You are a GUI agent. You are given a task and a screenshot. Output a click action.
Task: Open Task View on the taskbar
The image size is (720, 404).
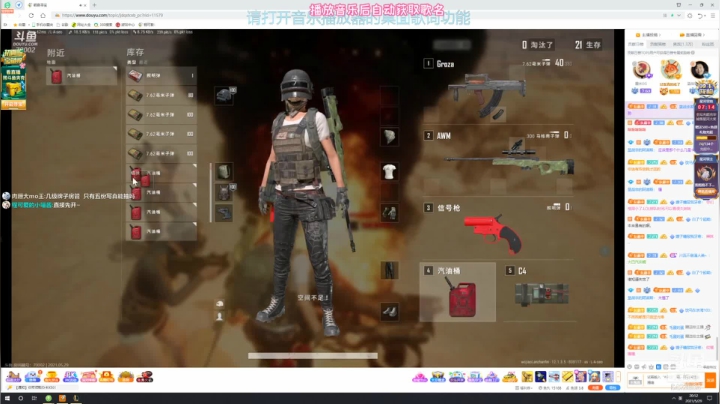tap(34, 398)
